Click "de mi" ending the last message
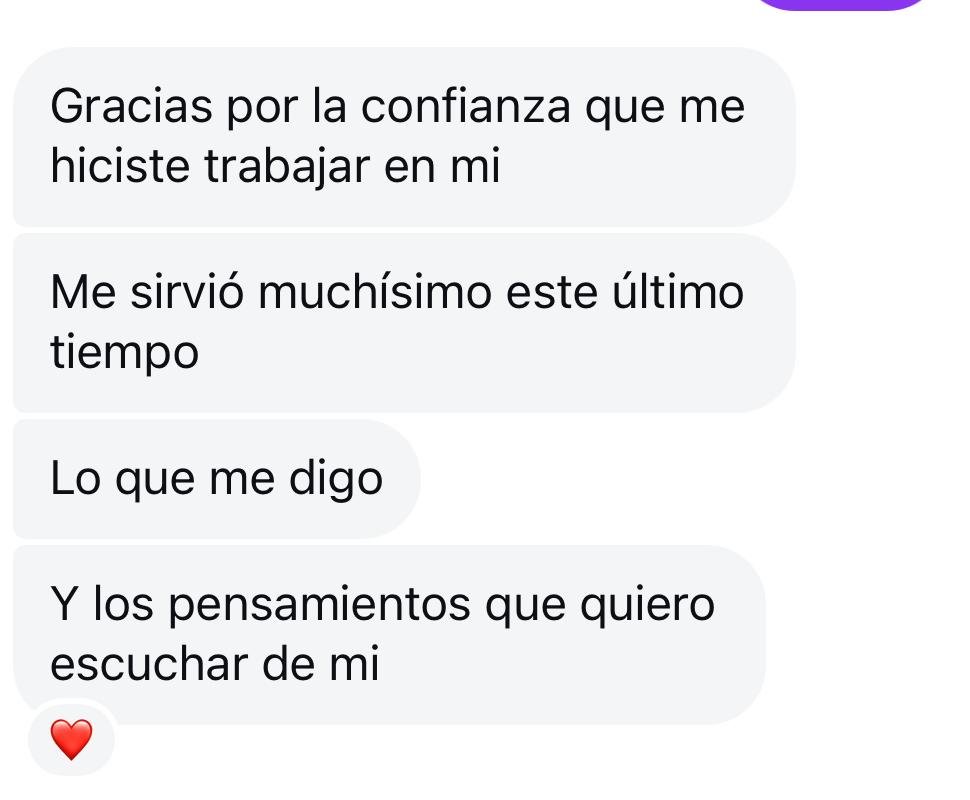Viewport: 970px width, 800px height. [x=320, y=666]
